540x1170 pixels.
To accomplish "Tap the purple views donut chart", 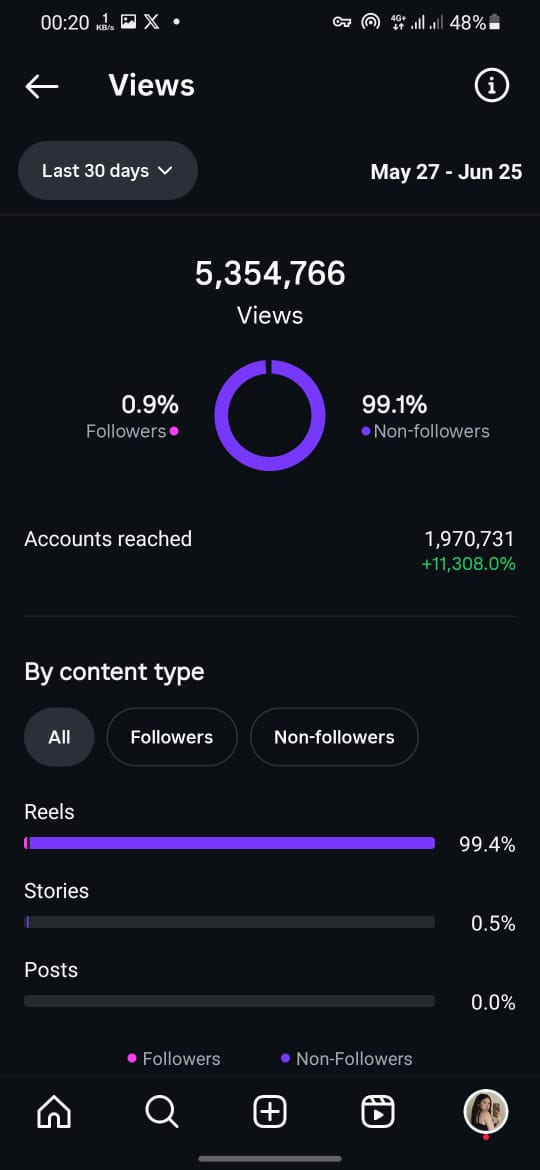I will [x=270, y=416].
